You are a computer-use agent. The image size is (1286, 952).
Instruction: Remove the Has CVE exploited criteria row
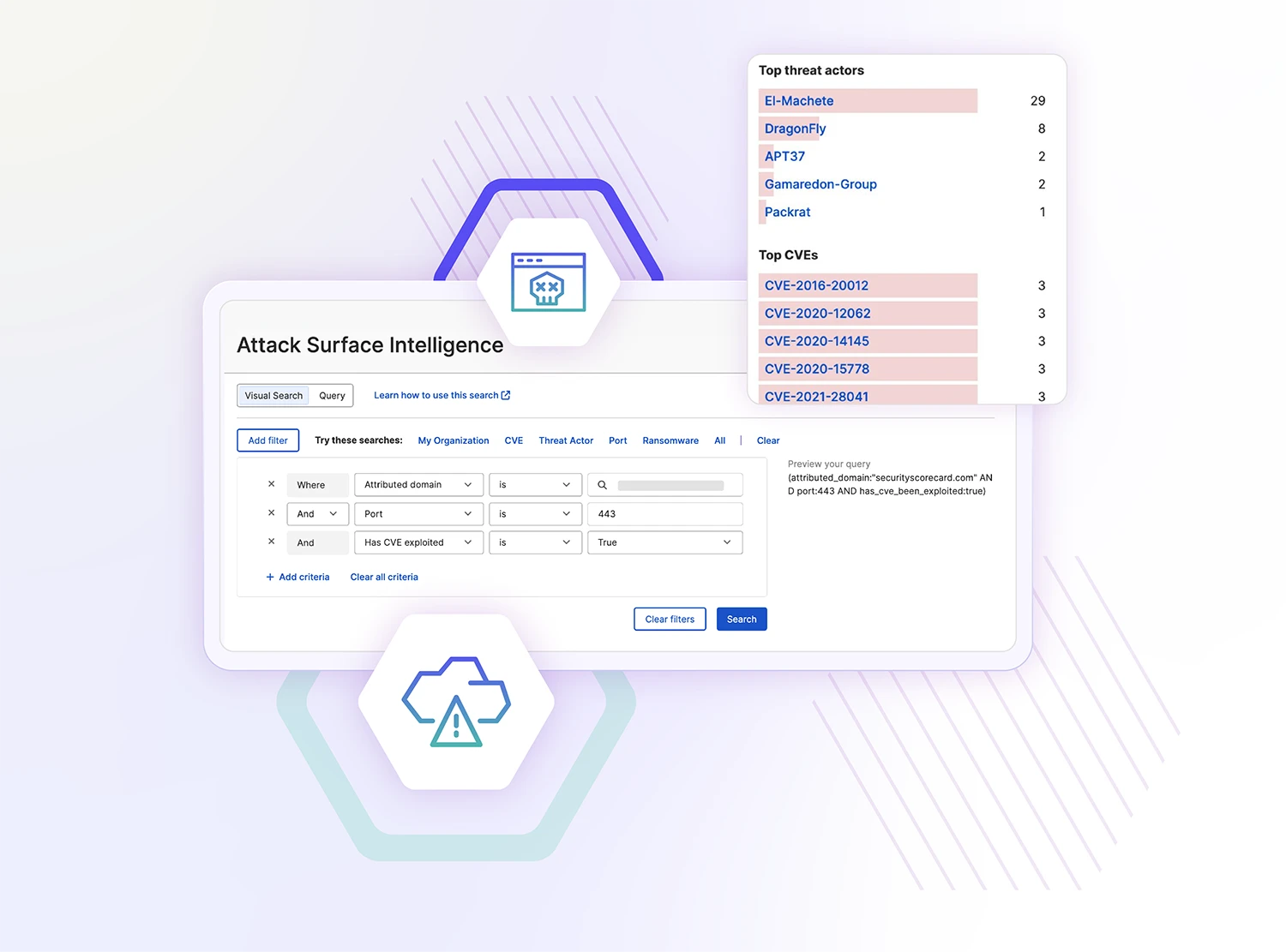click(x=271, y=542)
